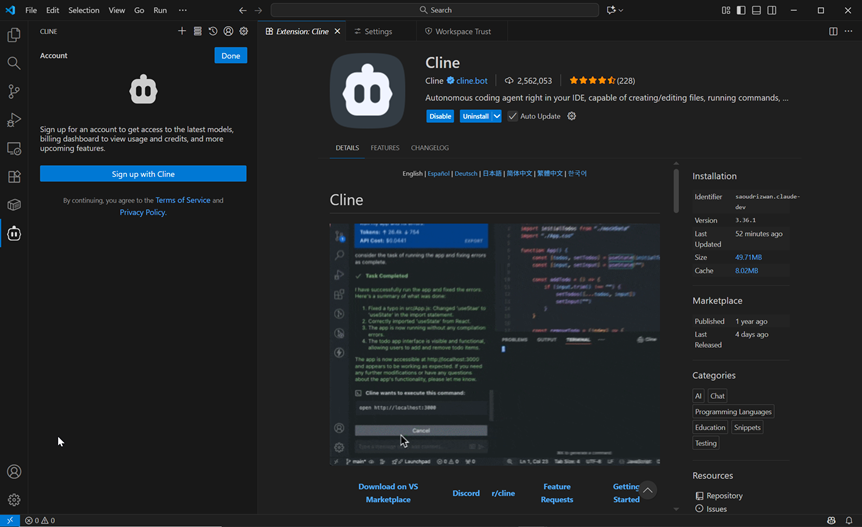Click the Done button
This screenshot has width=862, height=527.
(x=230, y=56)
